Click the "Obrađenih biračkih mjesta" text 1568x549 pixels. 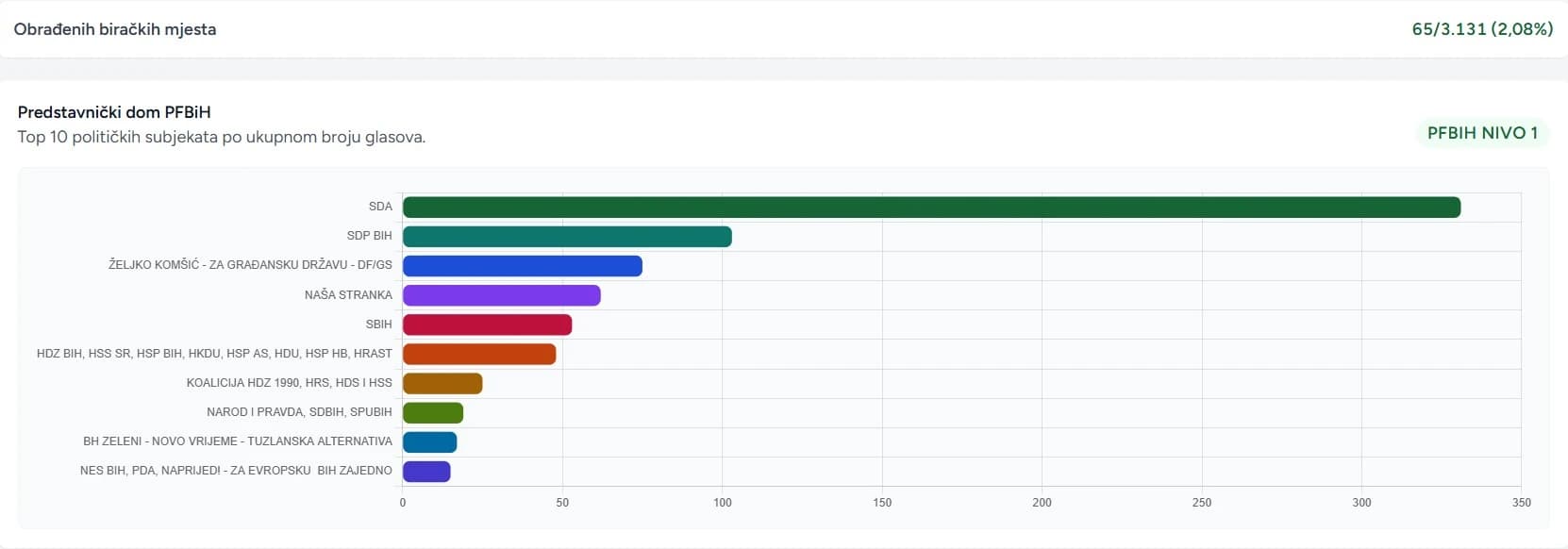coord(115,29)
